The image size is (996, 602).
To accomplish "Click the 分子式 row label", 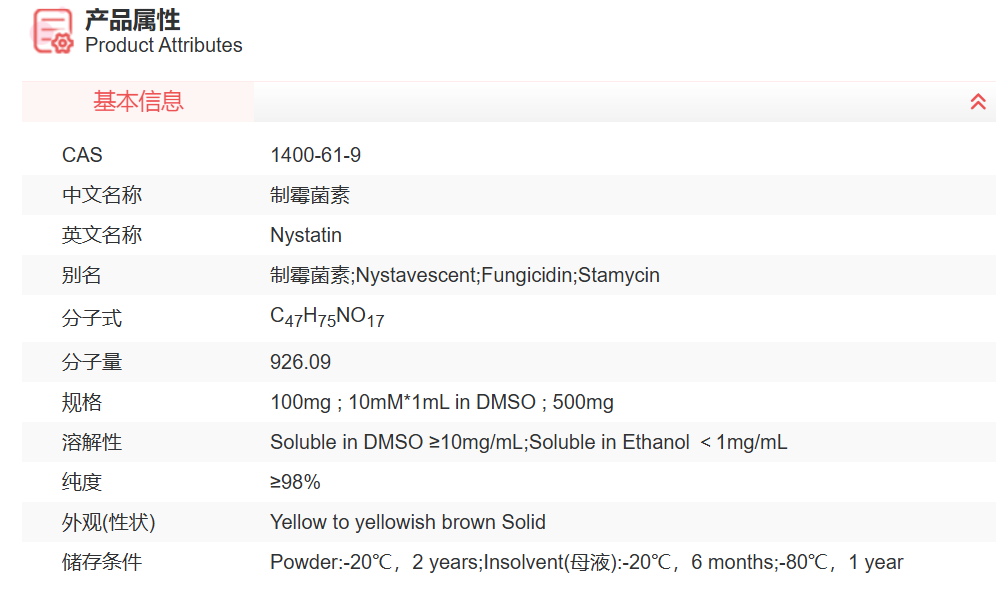I will (92, 318).
